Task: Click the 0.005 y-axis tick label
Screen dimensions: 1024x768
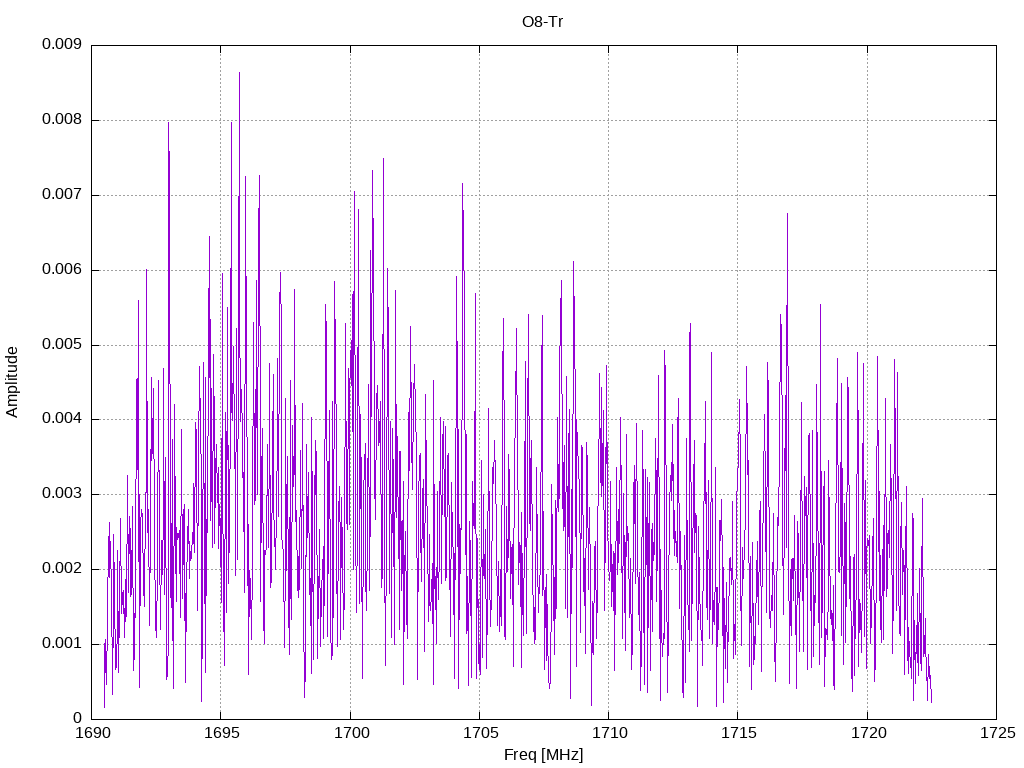Action: 62,344
